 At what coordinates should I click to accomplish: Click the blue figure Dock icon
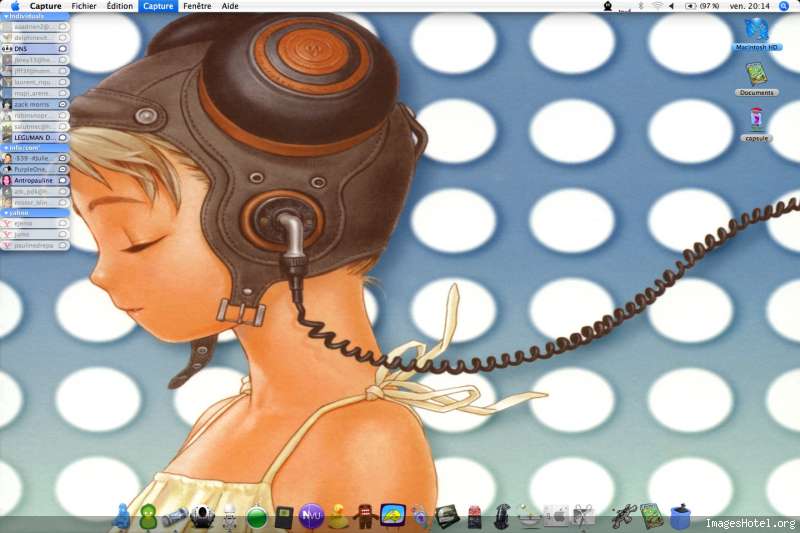tap(121, 516)
